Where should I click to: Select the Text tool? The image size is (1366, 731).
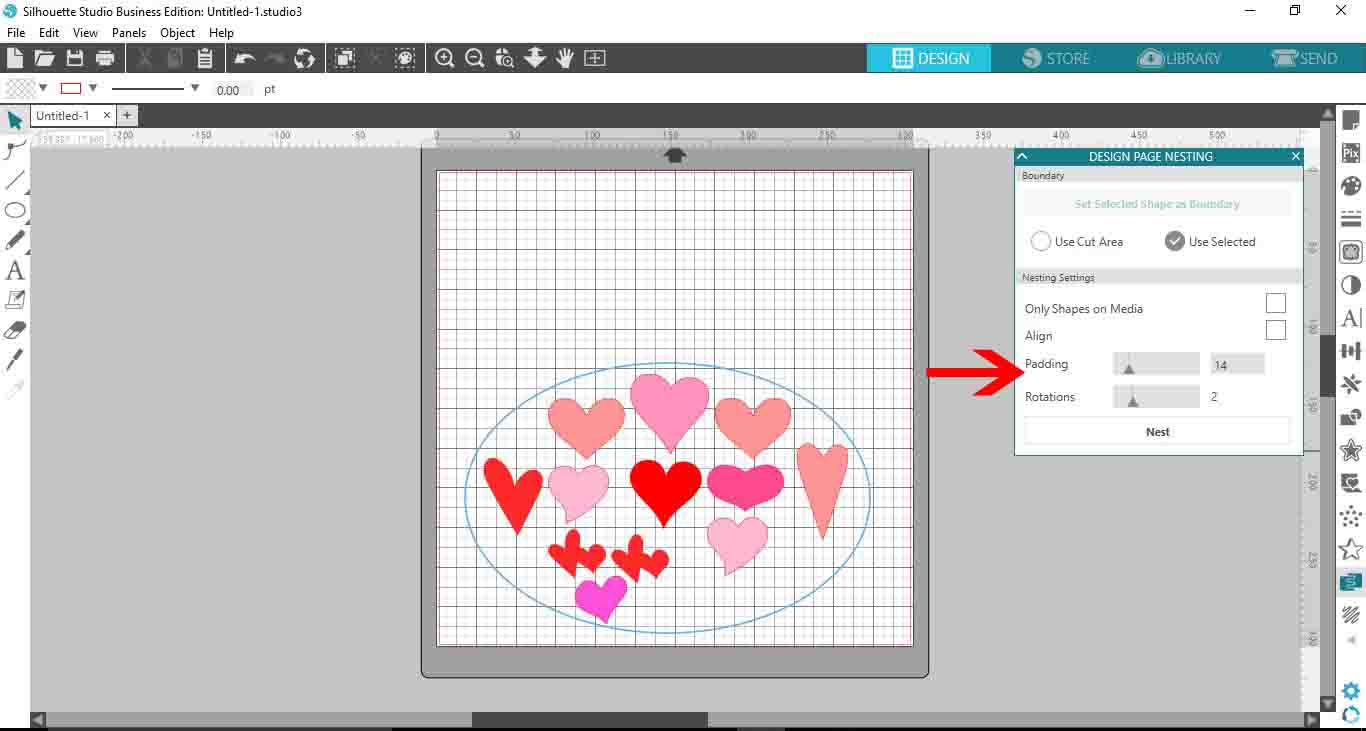[x=15, y=271]
